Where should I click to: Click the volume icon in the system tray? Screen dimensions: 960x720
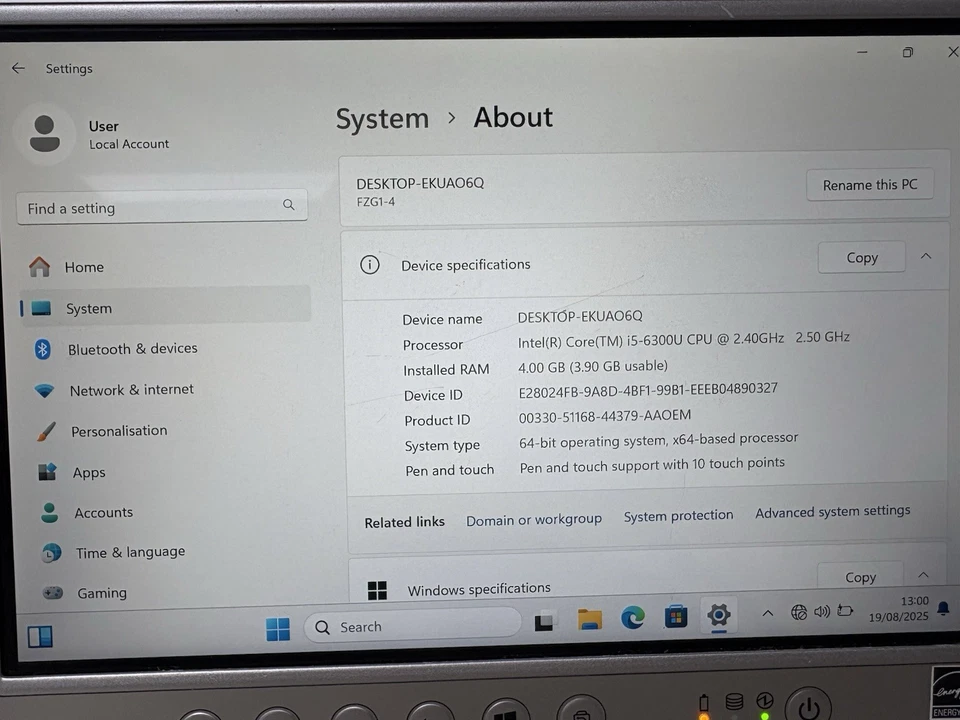(x=820, y=611)
